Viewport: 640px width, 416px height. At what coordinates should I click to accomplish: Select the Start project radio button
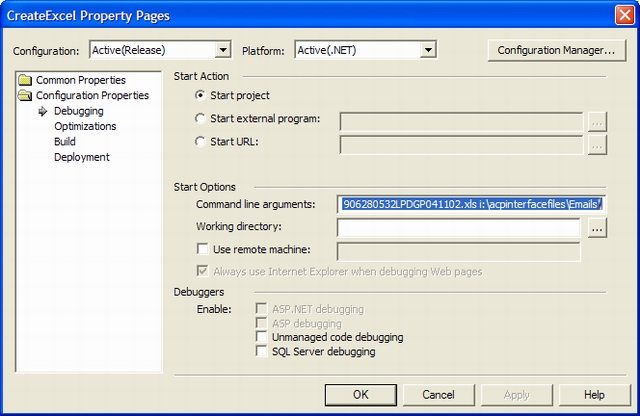click(x=200, y=95)
